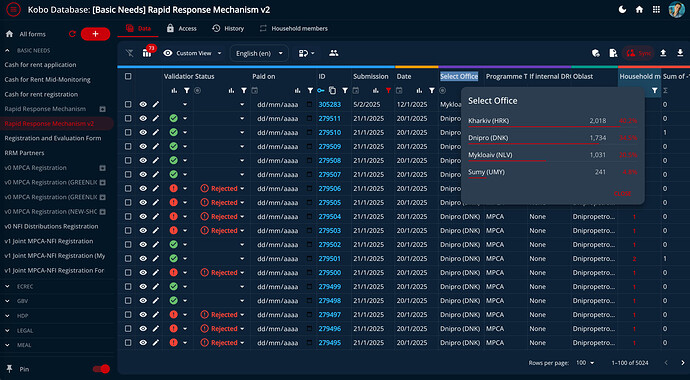The height and width of the screenshot is (380, 690).
Task: Expand the LEGAL section
Action: (x=7, y=331)
